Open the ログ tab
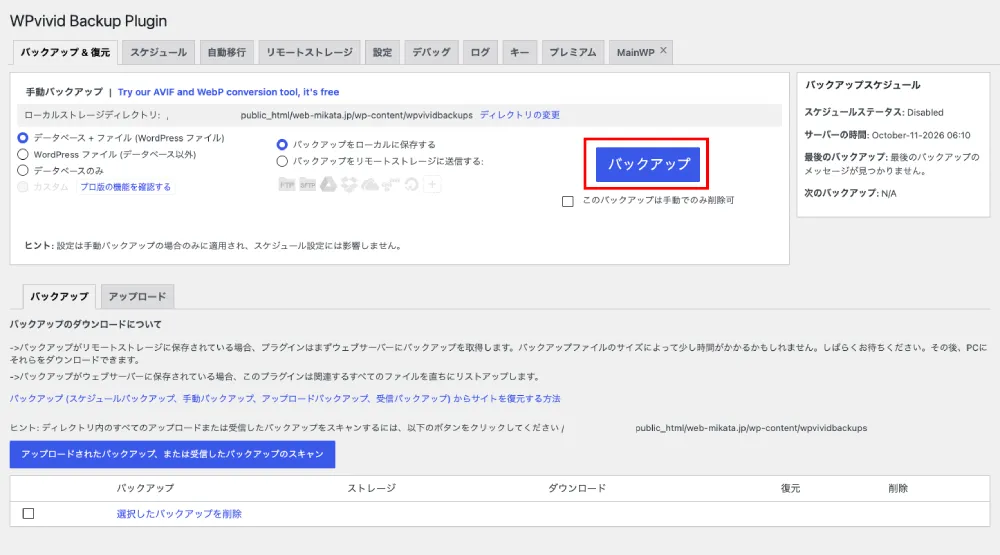1000x555 pixels. (480, 52)
